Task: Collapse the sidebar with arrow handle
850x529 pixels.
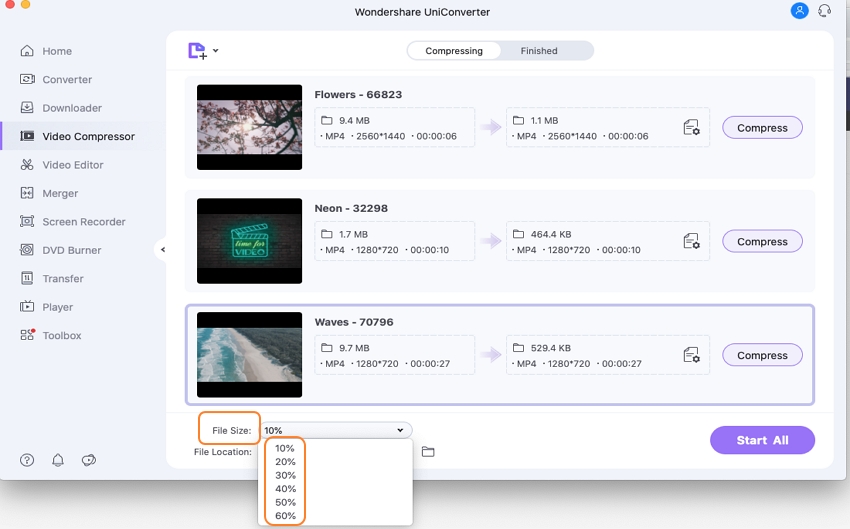Action: click(x=163, y=250)
